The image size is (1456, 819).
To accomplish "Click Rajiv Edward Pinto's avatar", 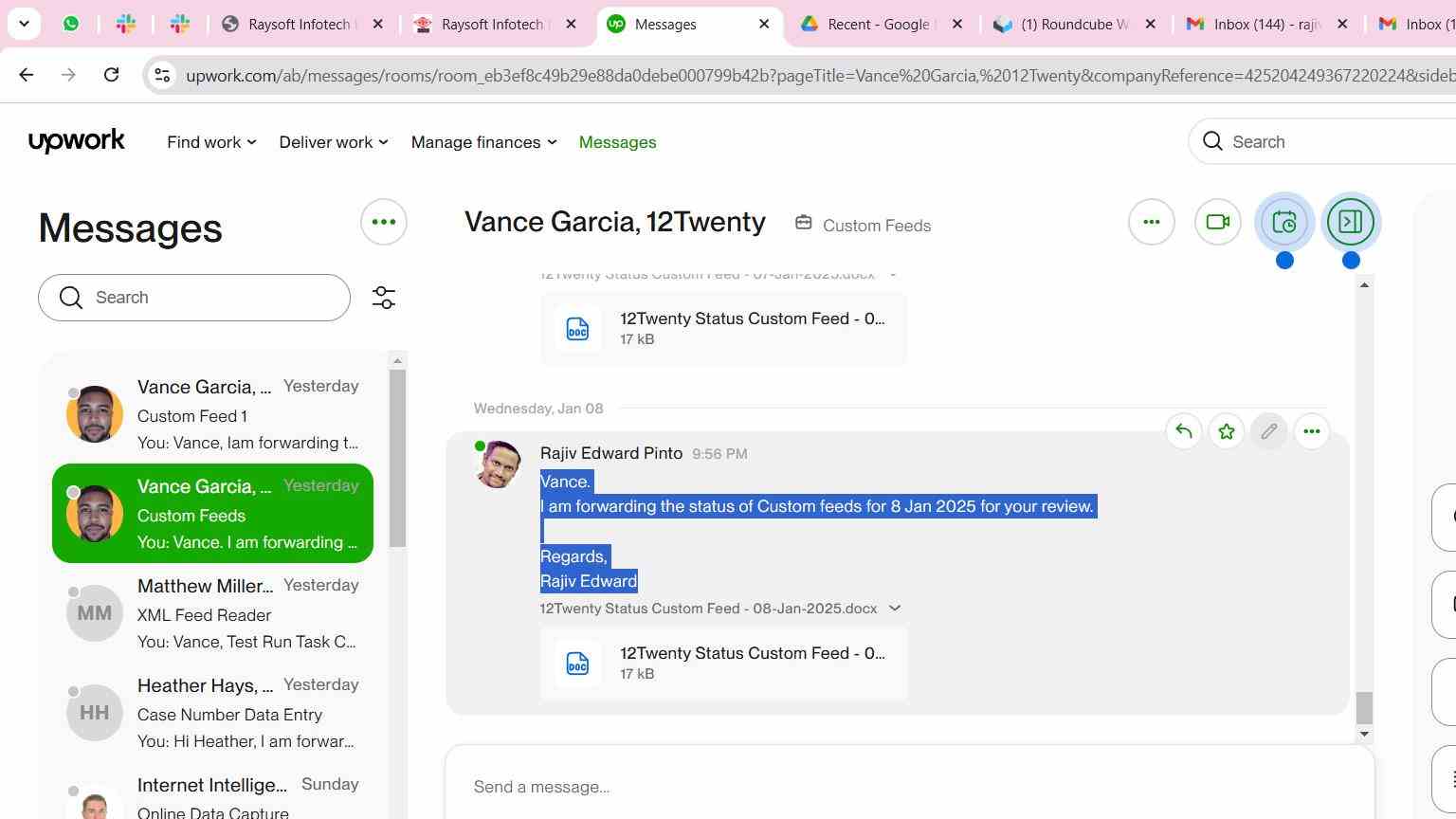I will [498, 464].
